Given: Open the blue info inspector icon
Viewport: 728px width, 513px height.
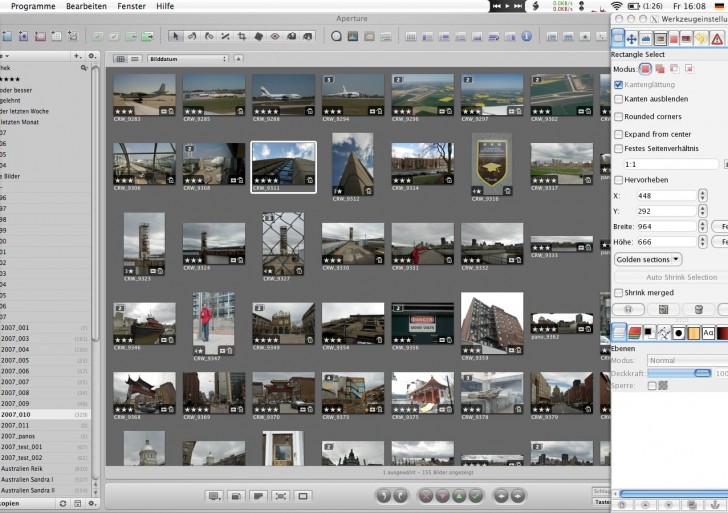Looking at the screenshot, I should tap(526, 37).
